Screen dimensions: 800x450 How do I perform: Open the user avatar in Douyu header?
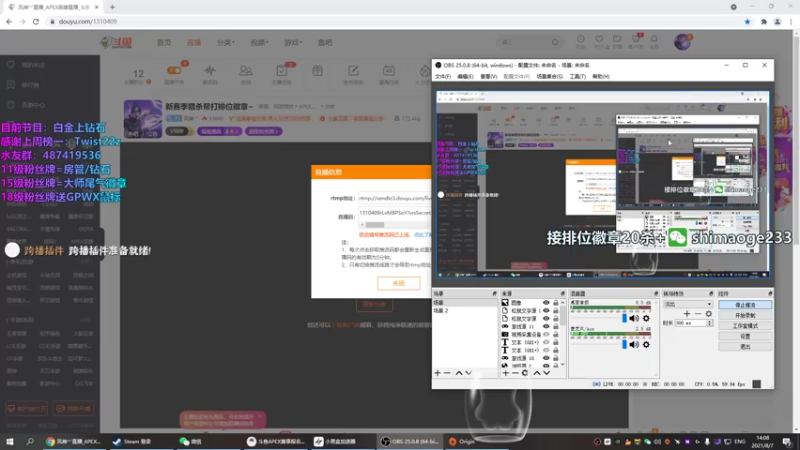coord(682,42)
